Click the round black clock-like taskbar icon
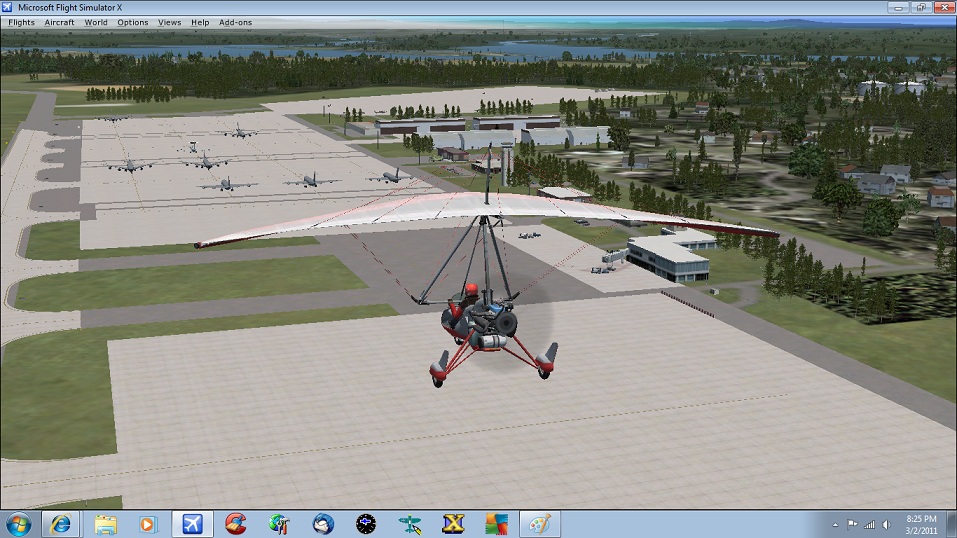This screenshot has height=538, width=957. (x=366, y=524)
